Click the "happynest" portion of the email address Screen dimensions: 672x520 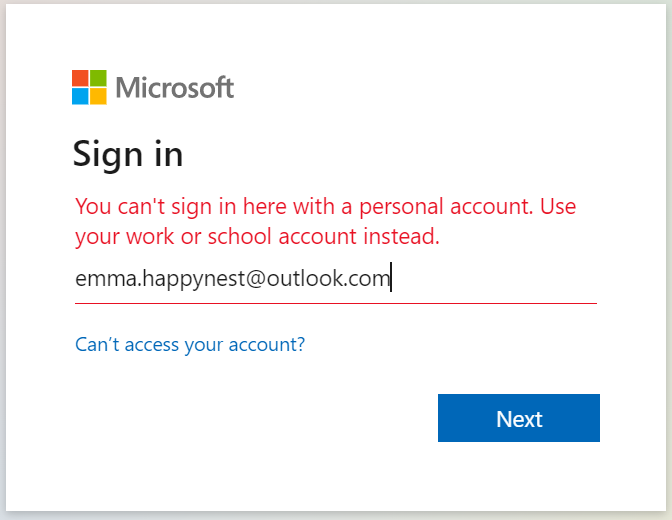pos(194,279)
